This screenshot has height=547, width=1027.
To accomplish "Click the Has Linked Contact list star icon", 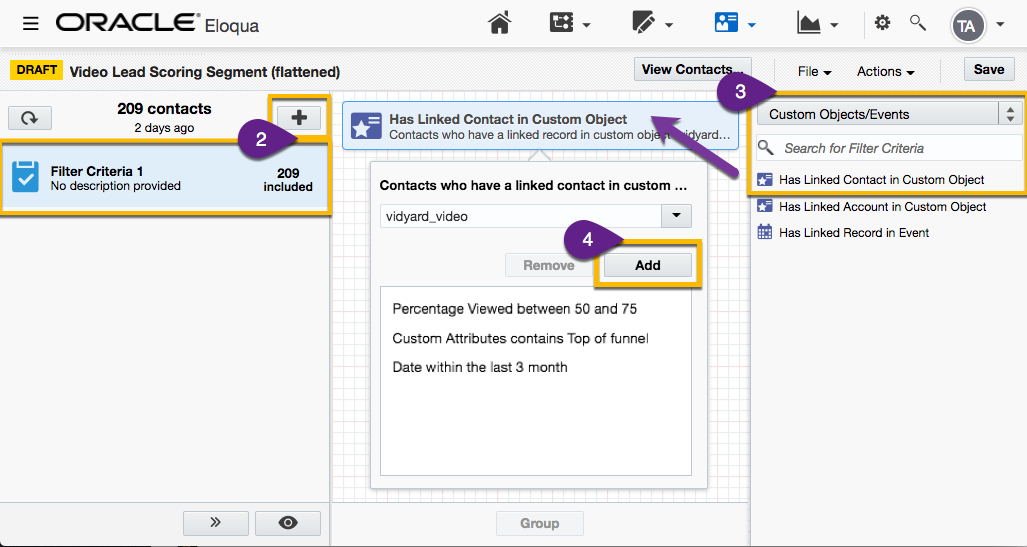I will click(764, 179).
